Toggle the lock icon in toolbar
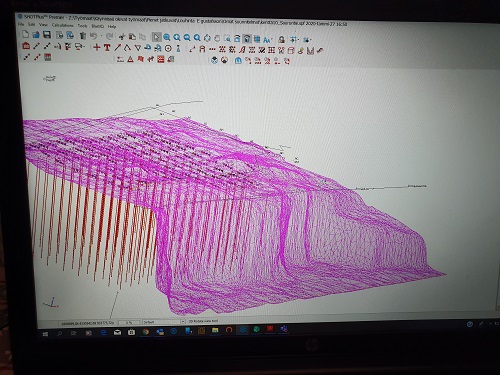Image resolution: width=500 pixels, height=375 pixels. click(282, 39)
